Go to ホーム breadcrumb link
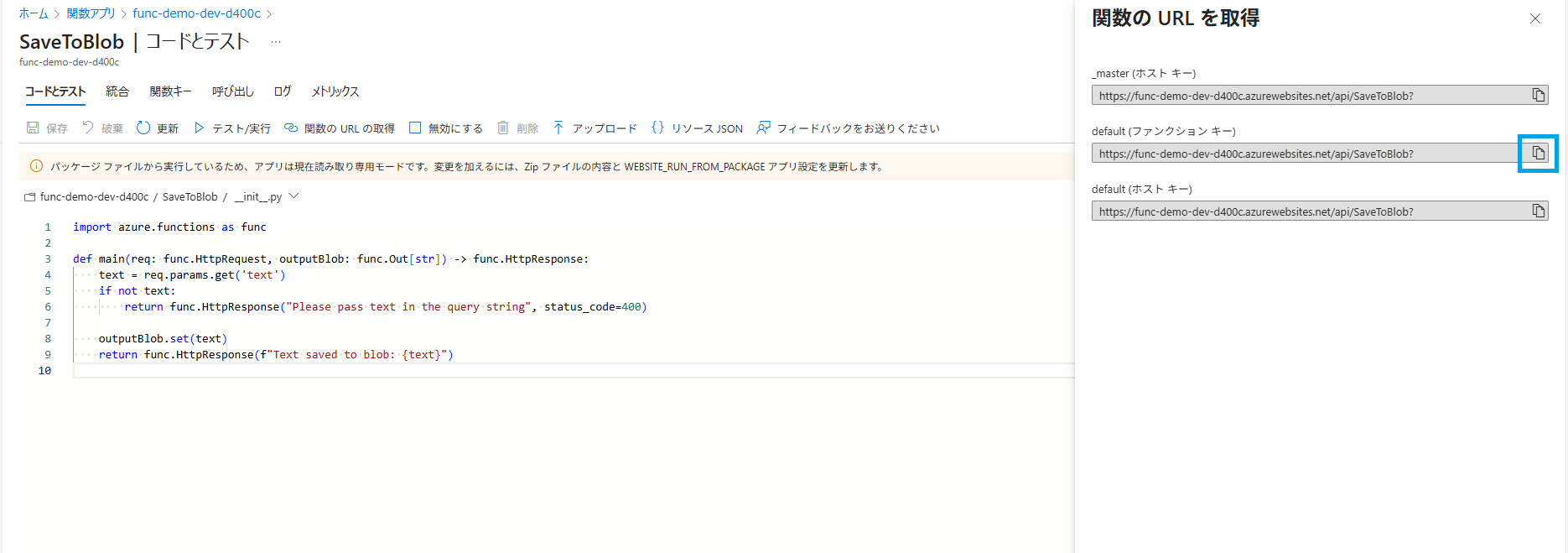Viewport: 1568px width, 553px height. [34, 13]
